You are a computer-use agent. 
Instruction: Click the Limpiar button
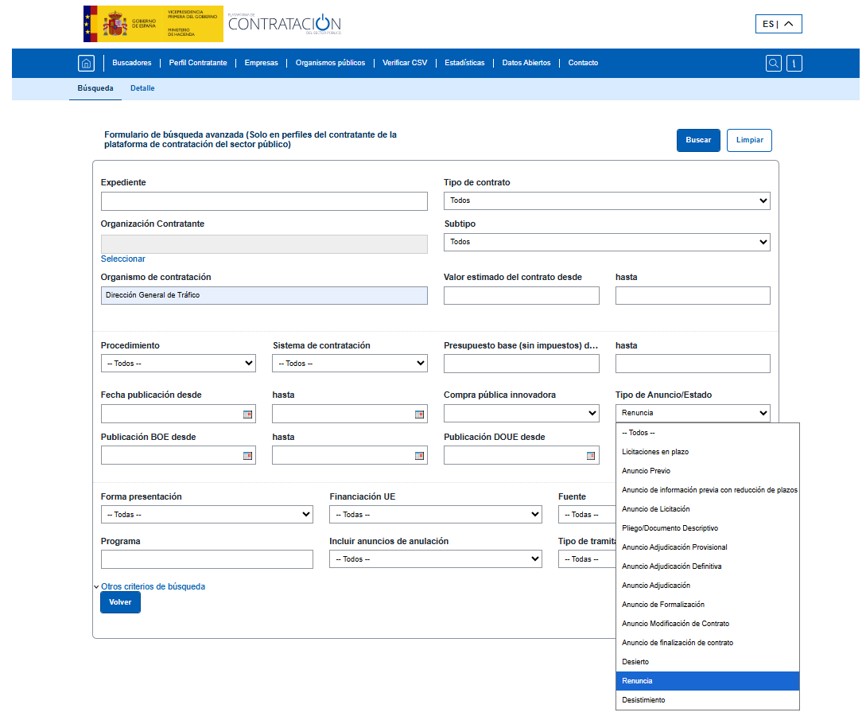749,140
